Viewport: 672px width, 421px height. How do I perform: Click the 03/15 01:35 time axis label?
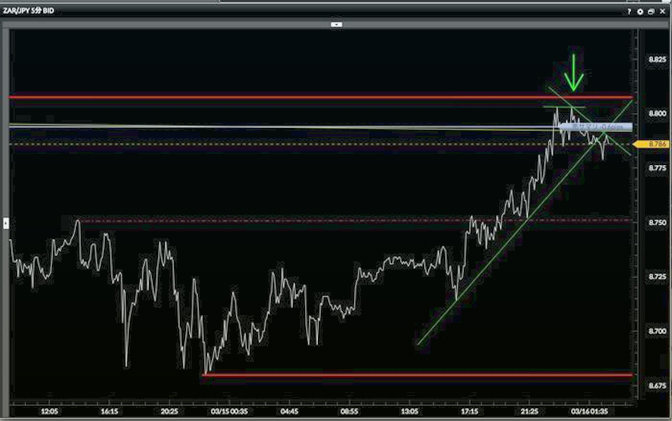coord(228,410)
